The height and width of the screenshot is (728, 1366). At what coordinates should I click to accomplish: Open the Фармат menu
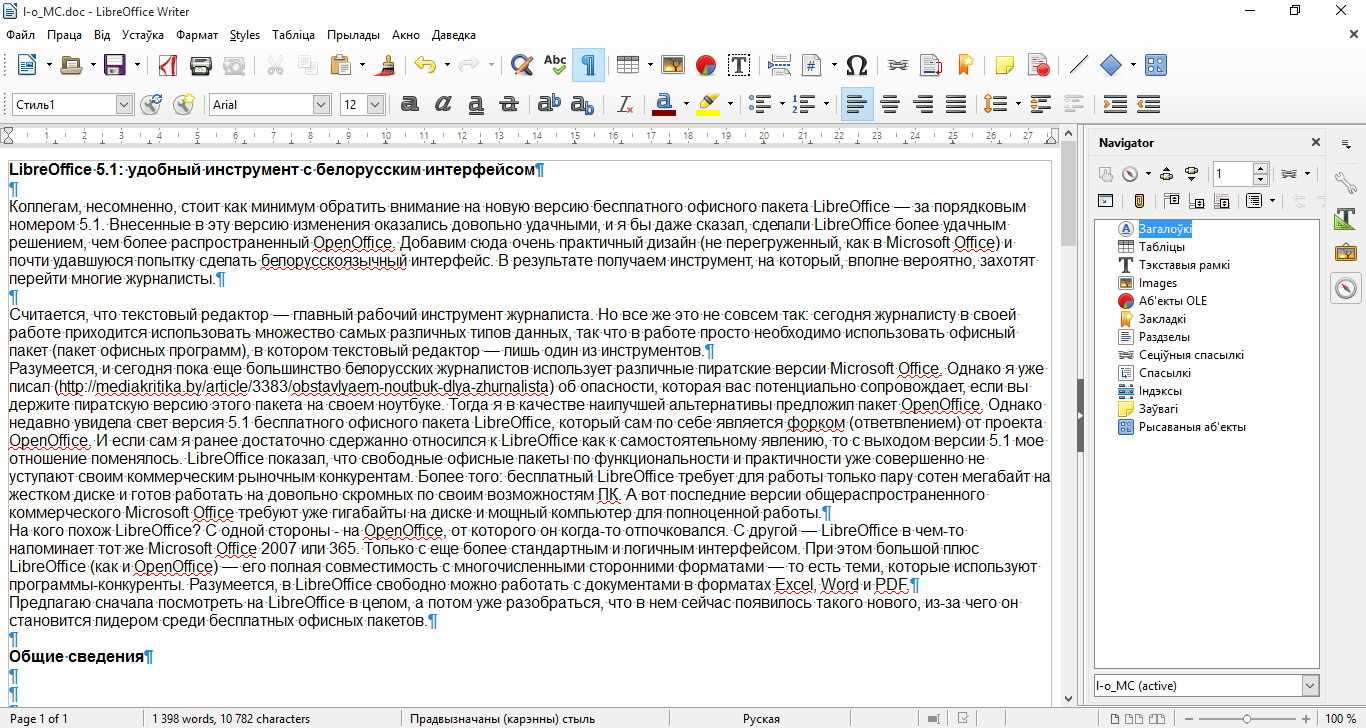click(197, 35)
